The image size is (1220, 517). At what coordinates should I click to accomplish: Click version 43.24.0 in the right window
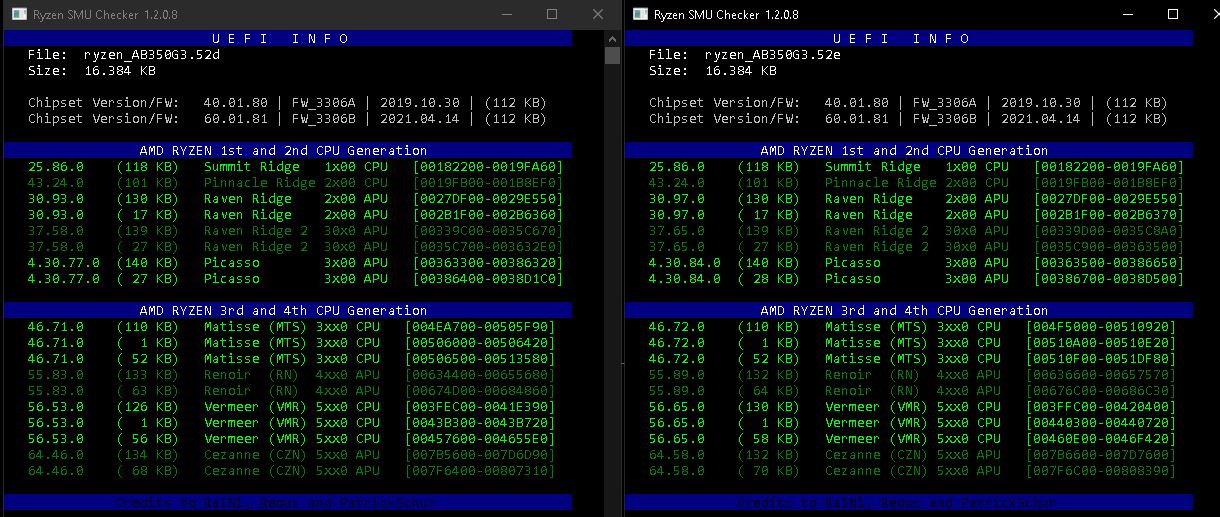(x=677, y=183)
